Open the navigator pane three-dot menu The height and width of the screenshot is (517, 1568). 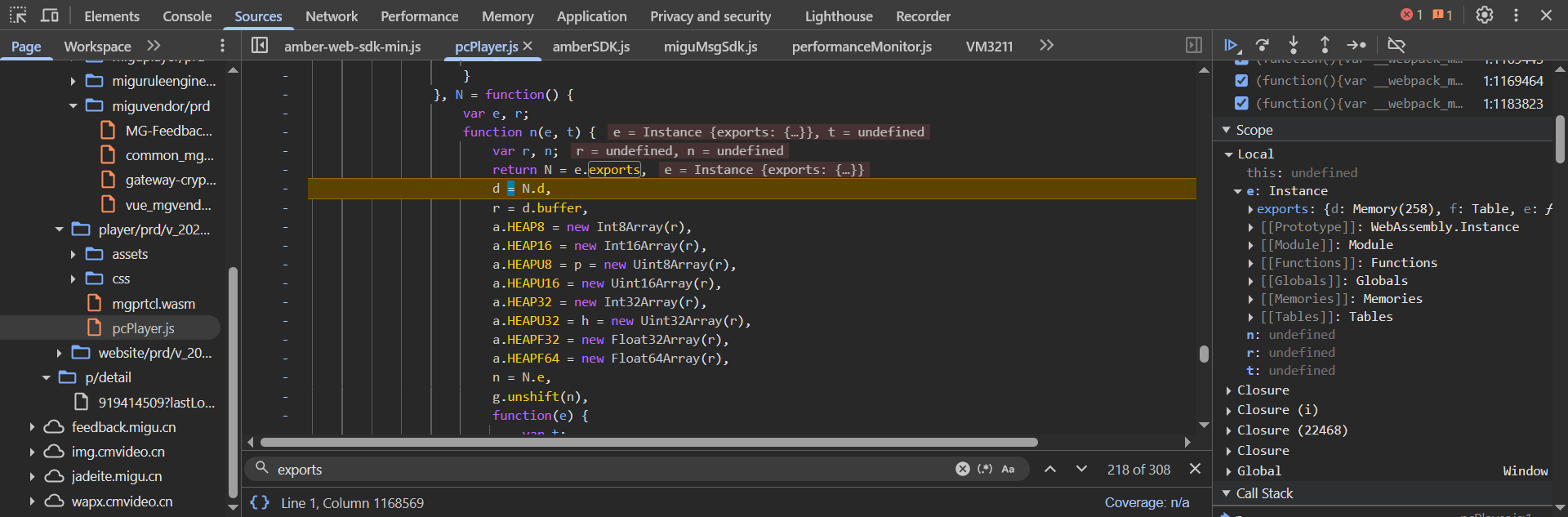pyautogui.click(x=222, y=46)
